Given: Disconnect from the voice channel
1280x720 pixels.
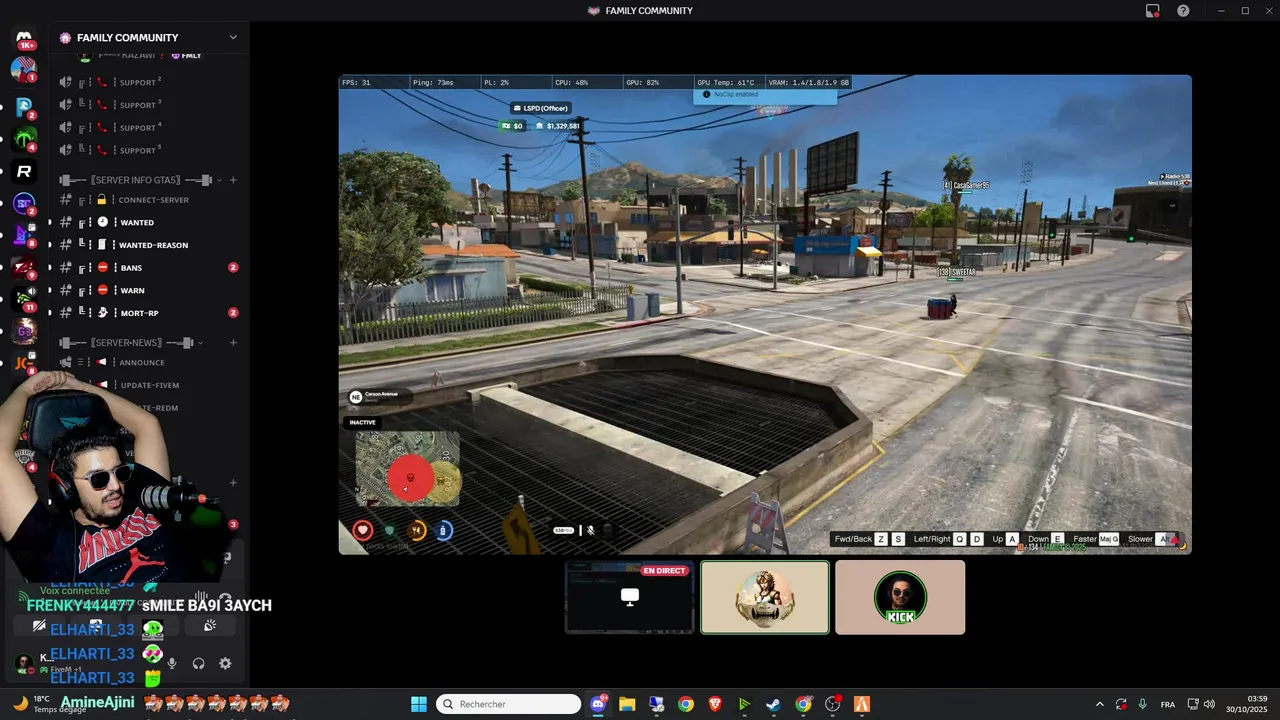Looking at the screenshot, I should coord(225,598).
